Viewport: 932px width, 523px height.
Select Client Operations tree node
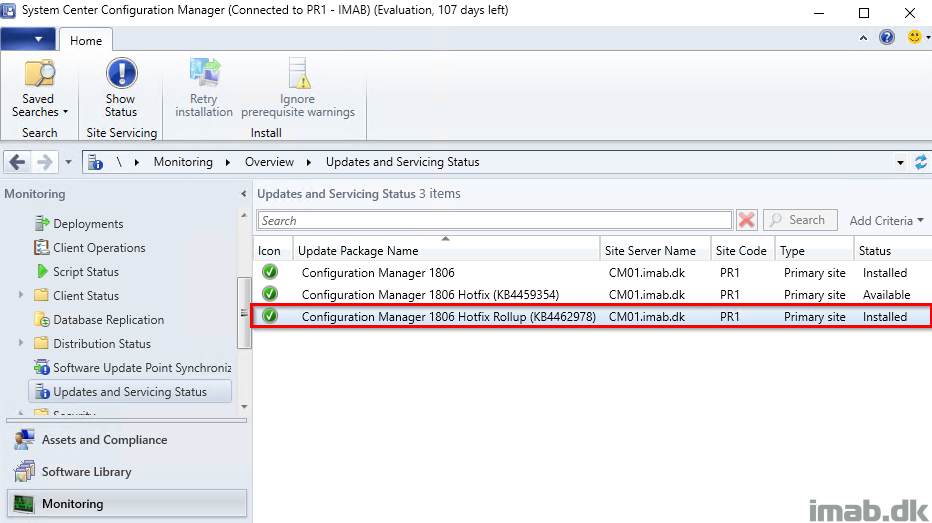[x=99, y=248]
